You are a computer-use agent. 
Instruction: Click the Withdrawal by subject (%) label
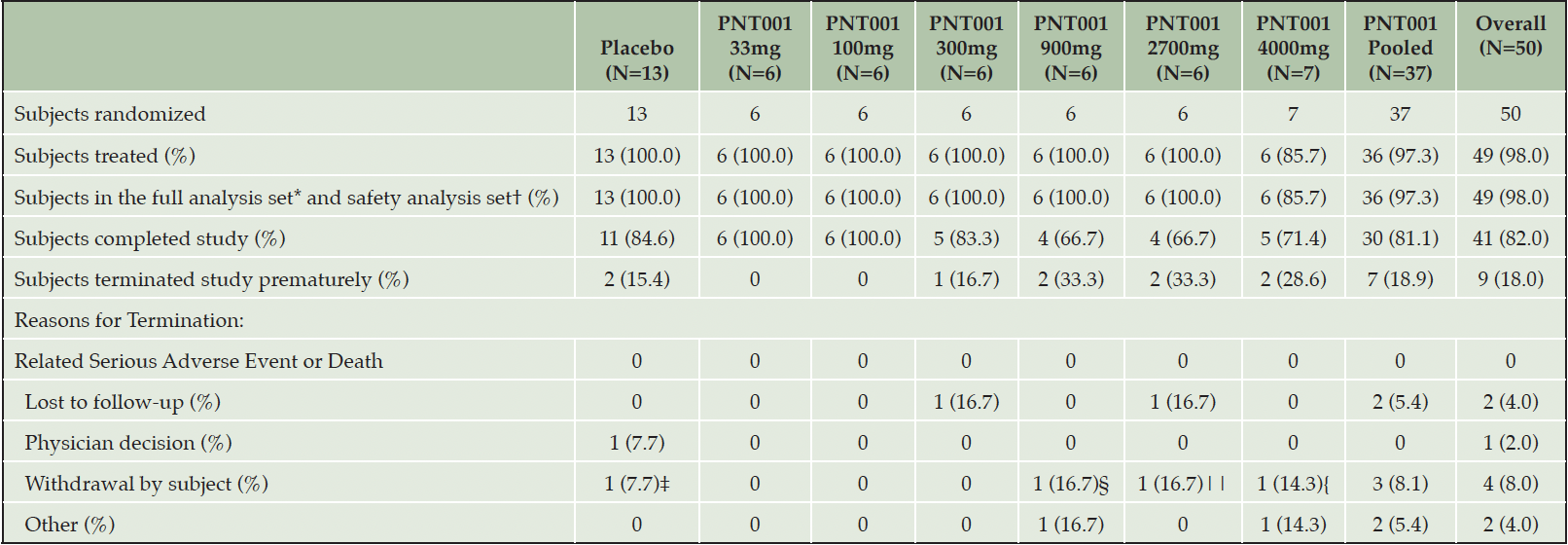[x=146, y=484]
